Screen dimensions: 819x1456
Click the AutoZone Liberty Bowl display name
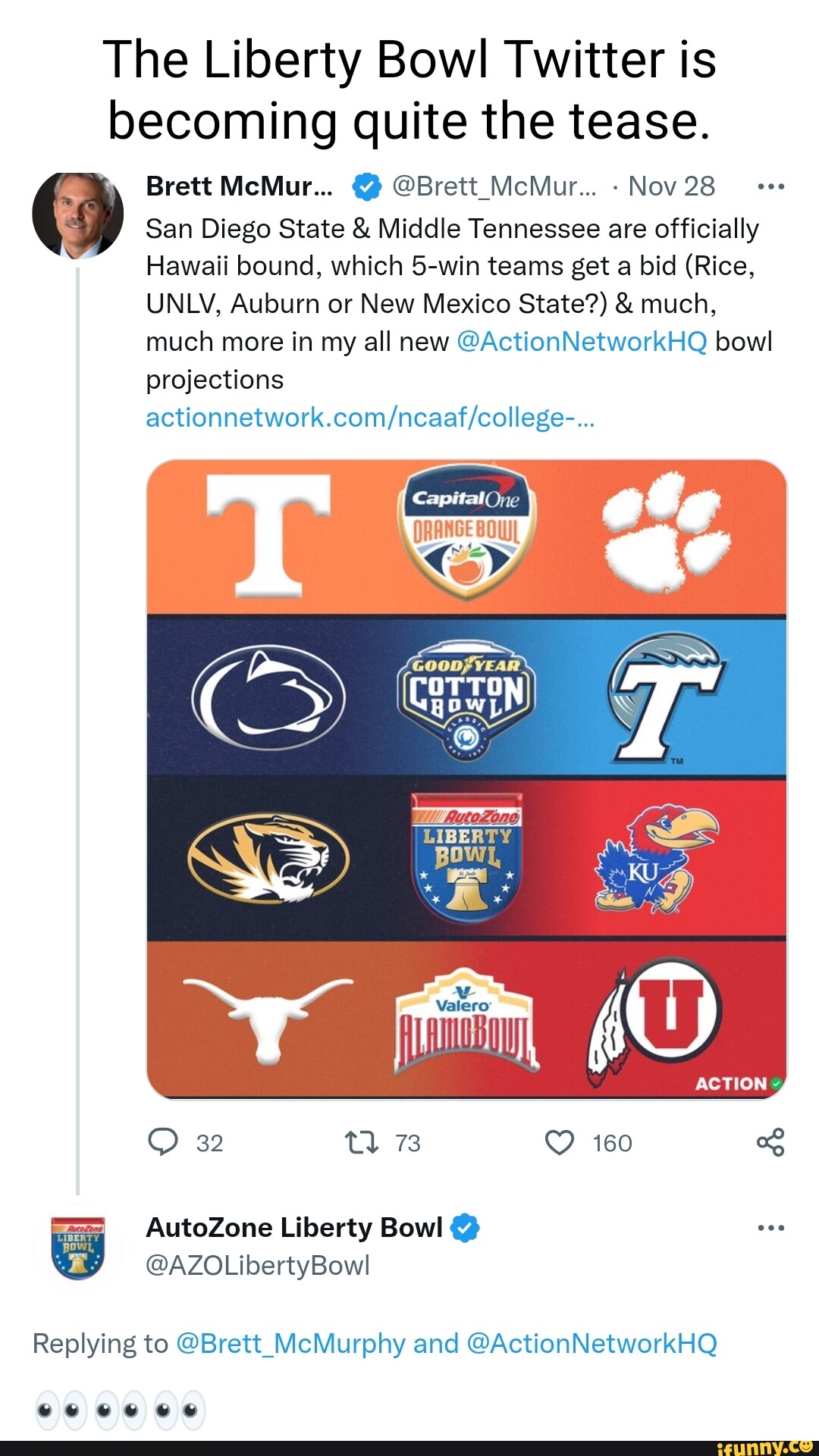click(x=294, y=1227)
